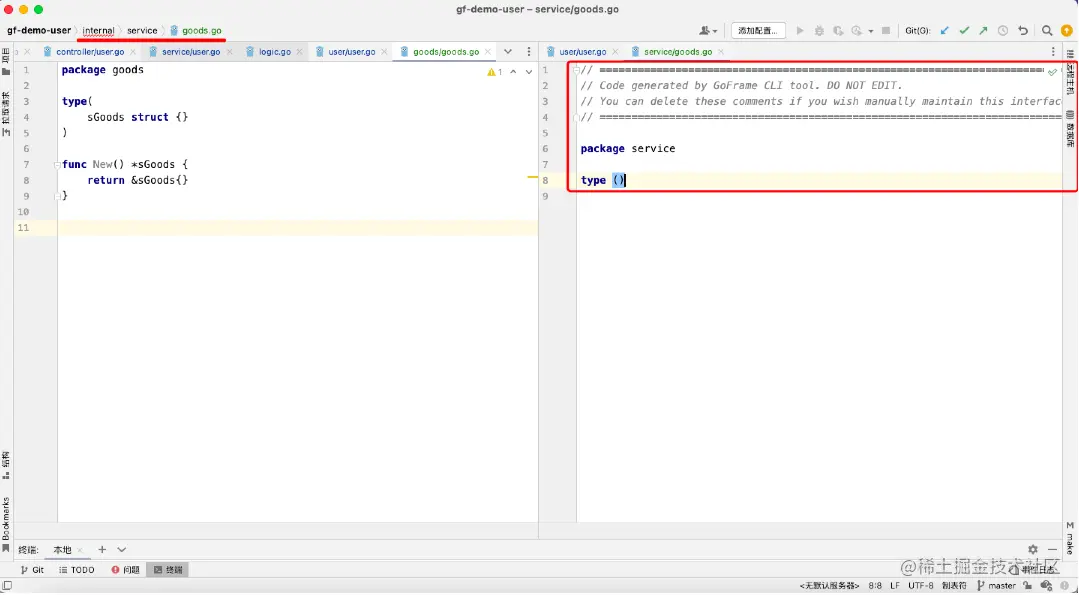Click the Stop square icon
This screenshot has height=595, width=1079.
coord(886,31)
